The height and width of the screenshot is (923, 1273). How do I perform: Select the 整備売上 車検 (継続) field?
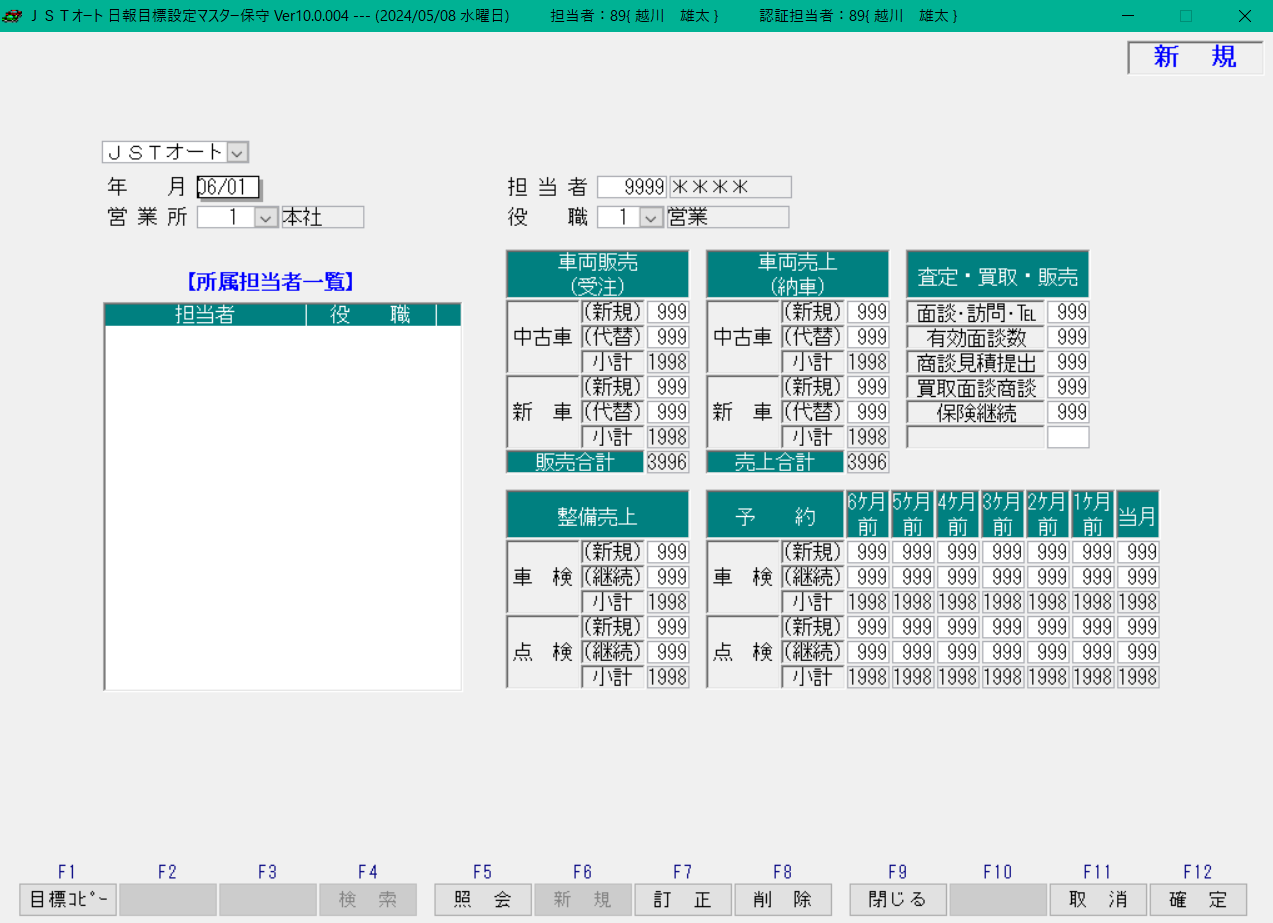[668, 577]
